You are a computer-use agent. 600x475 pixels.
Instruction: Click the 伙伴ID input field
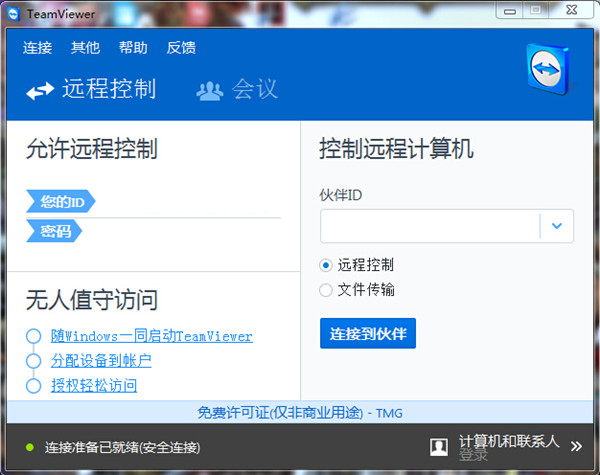click(x=430, y=226)
